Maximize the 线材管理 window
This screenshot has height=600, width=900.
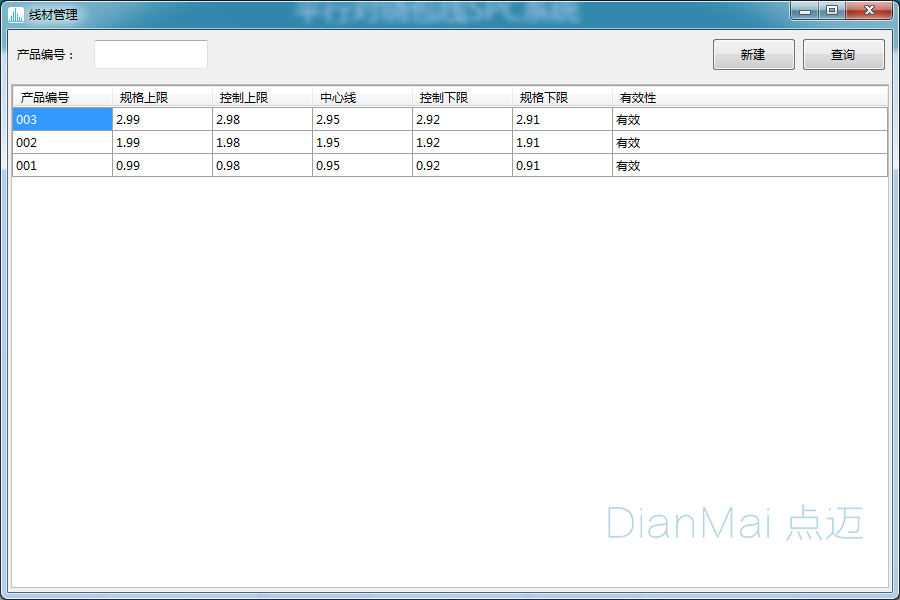[x=832, y=10]
